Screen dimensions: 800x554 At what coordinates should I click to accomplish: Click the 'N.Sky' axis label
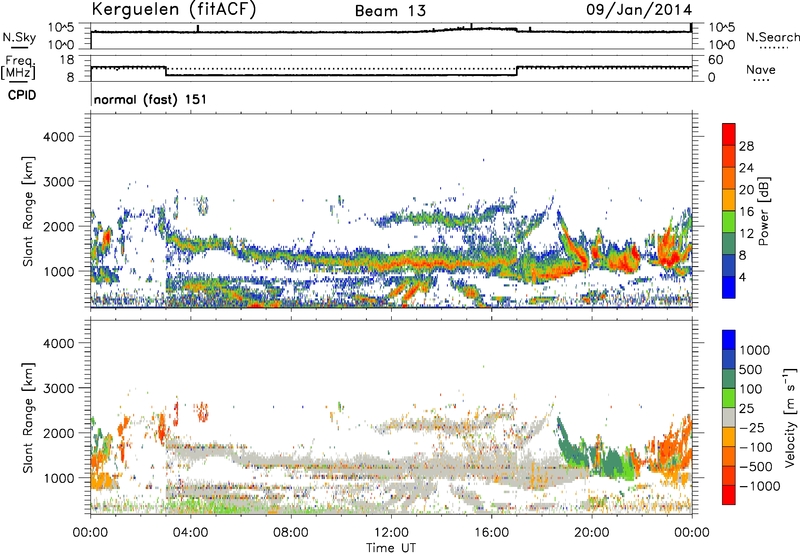pyautogui.click(x=19, y=38)
